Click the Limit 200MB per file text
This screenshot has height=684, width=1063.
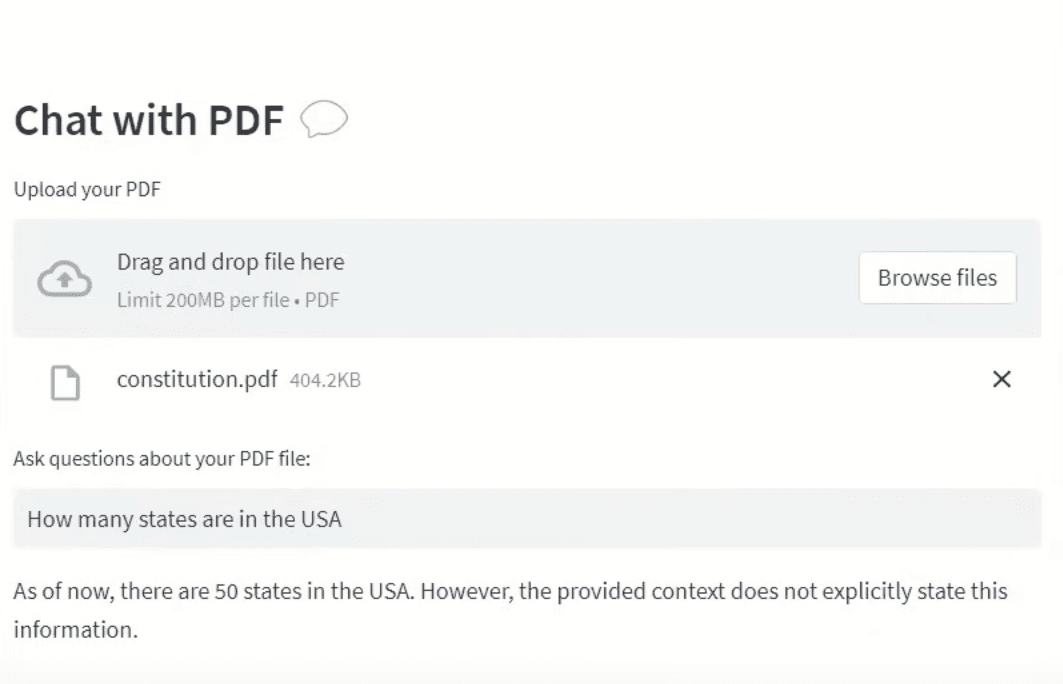click(x=228, y=300)
